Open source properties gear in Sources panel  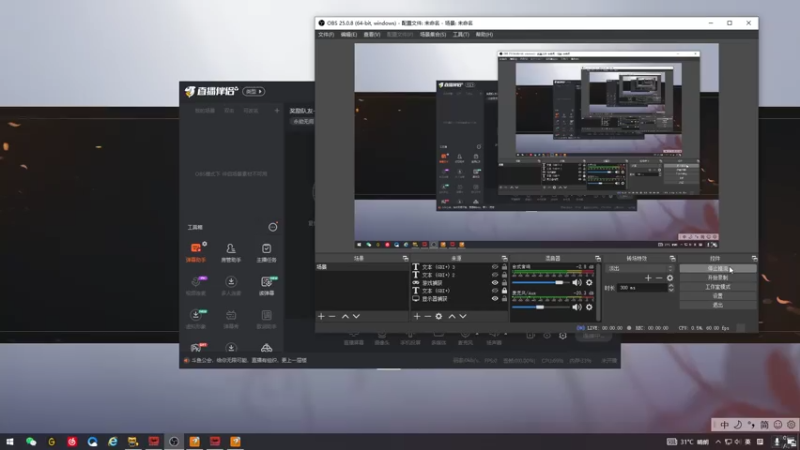coord(439,316)
